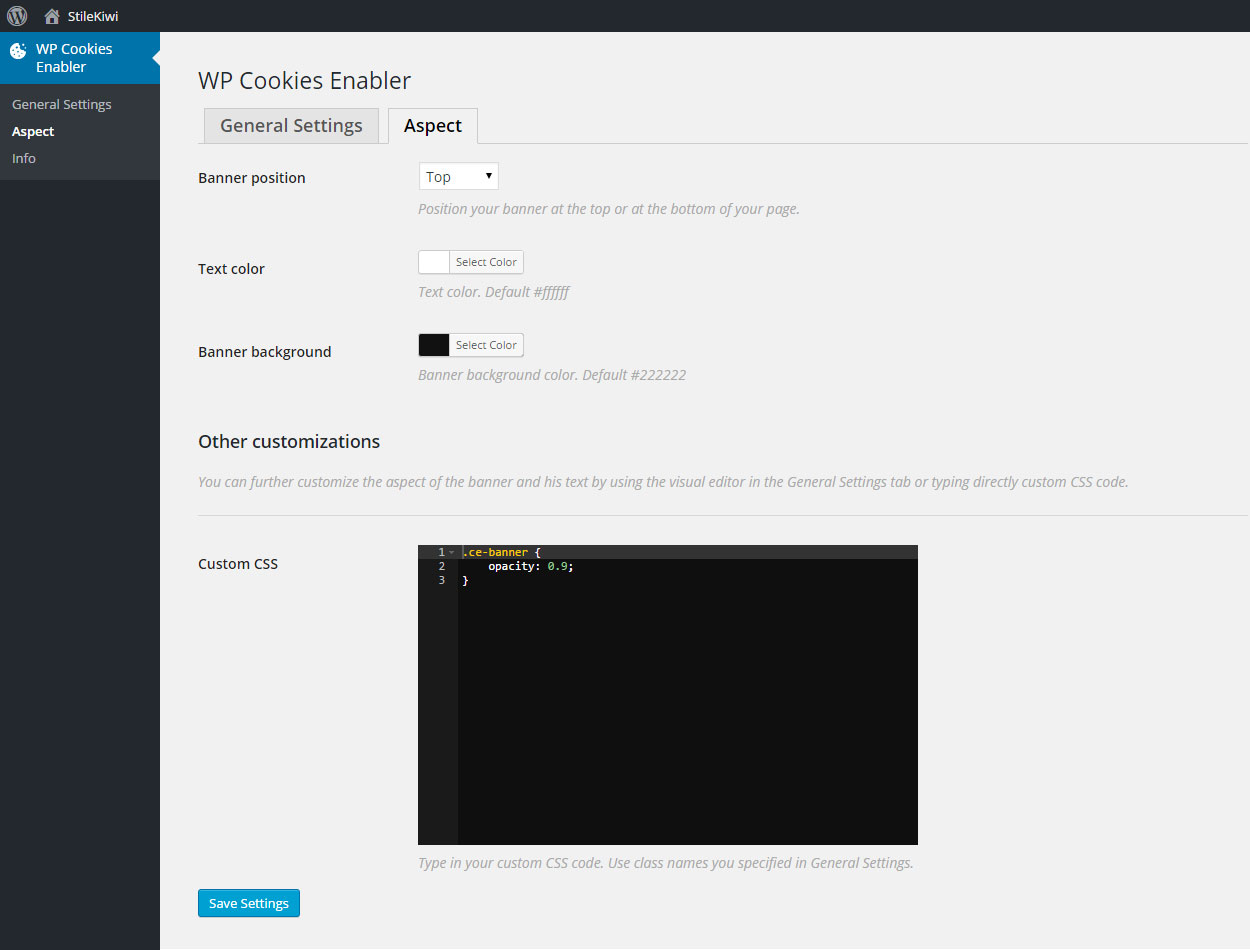This screenshot has width=1250, height=950.
Task: Switch to the General Settings tab
Action: tap(291, 126)
